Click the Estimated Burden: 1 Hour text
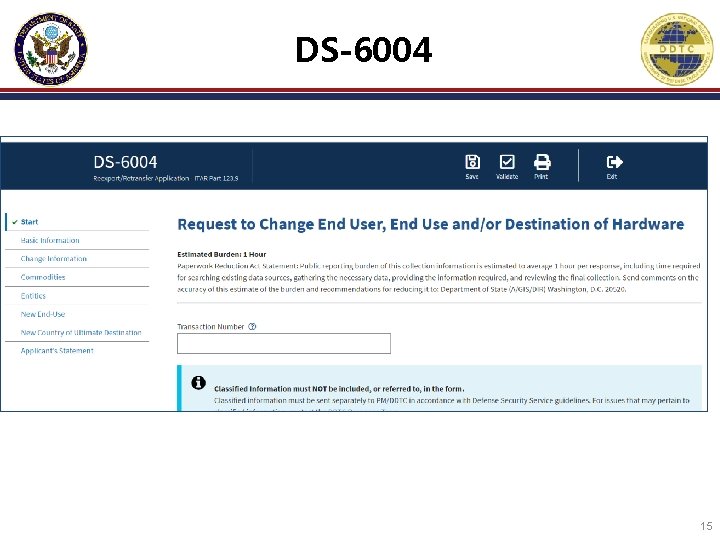This screenshot has width=720, height=540. (222, 254)
